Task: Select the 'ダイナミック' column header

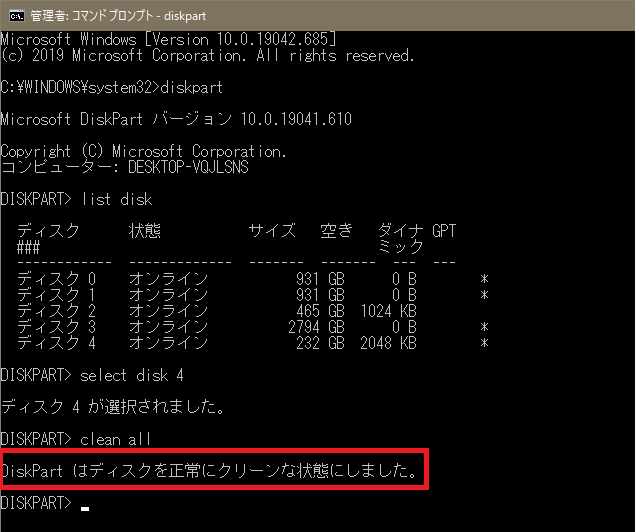Action: [401, 239]
